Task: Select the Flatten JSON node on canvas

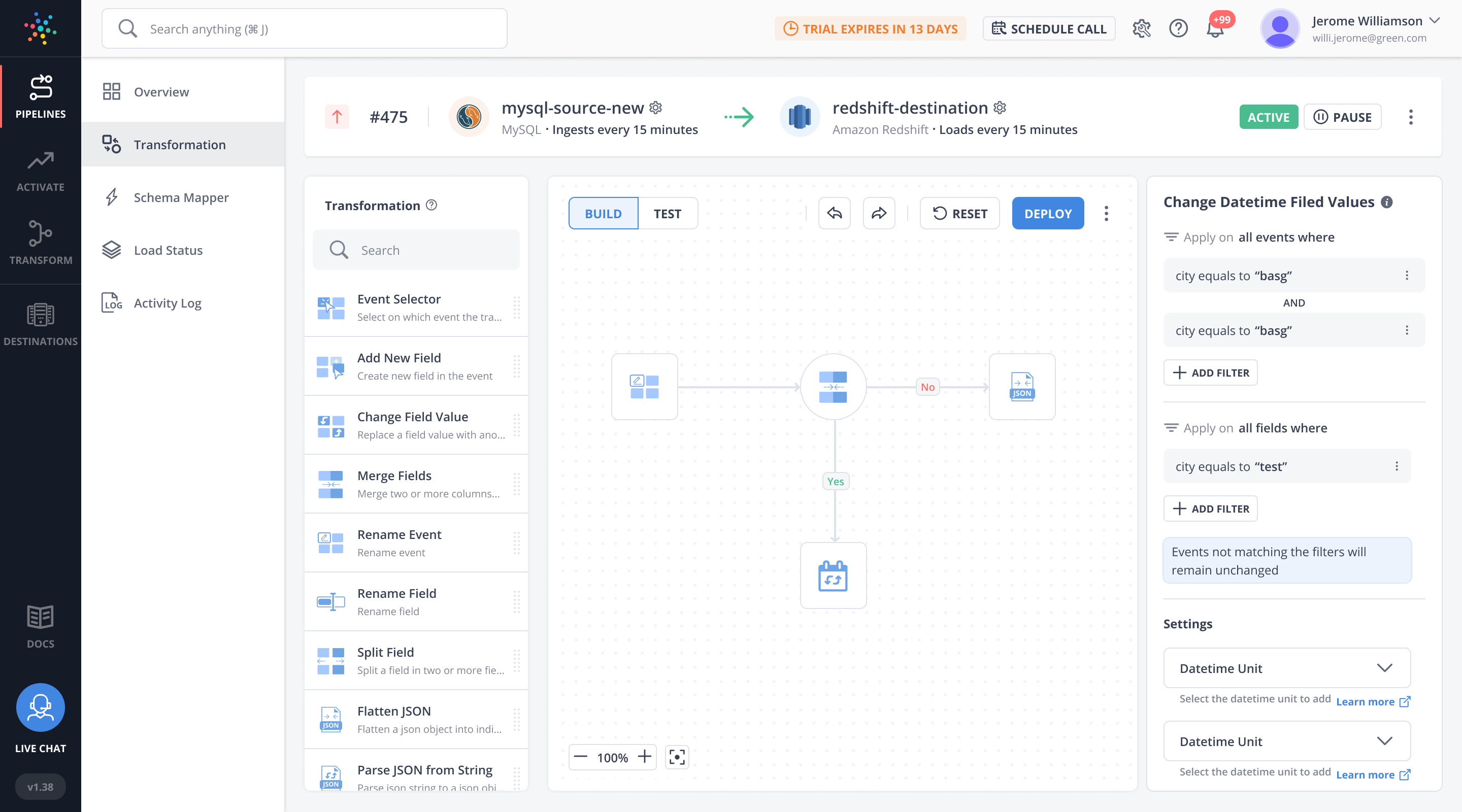Action: (1021, 387)
